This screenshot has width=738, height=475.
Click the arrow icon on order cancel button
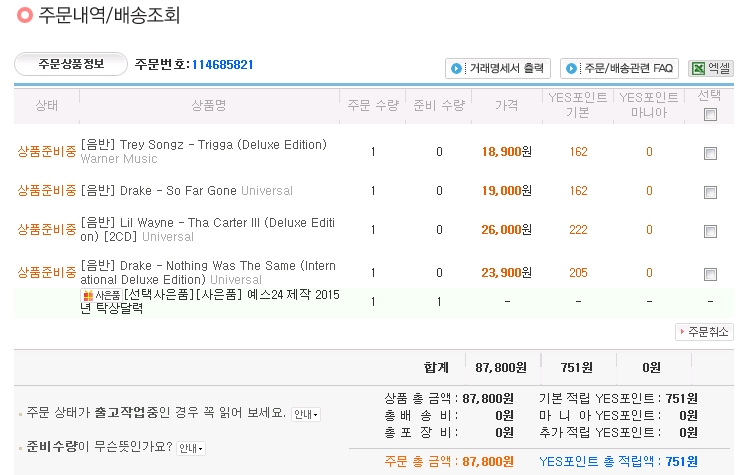(683, 332)
